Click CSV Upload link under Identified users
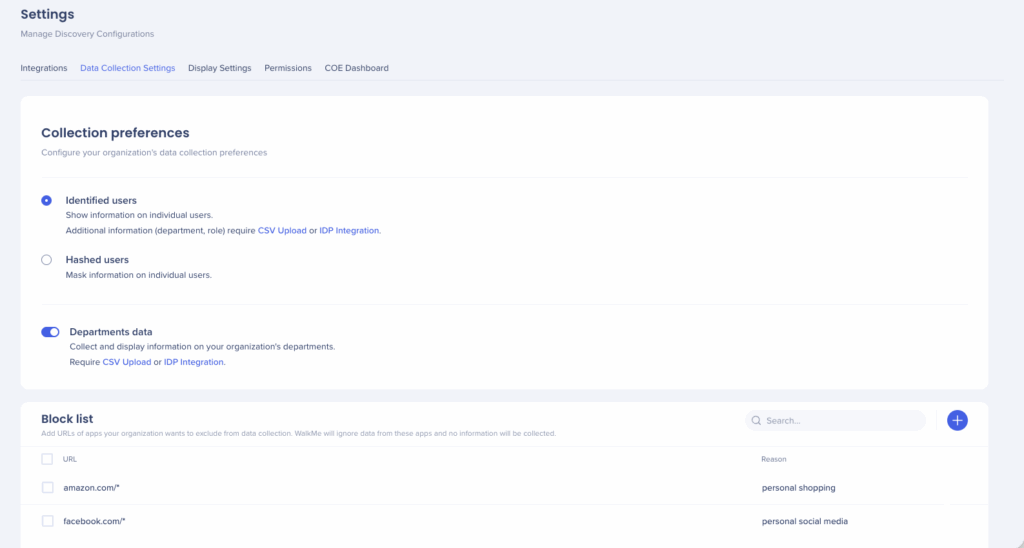1024x548 pixels. tap(282, 230)
